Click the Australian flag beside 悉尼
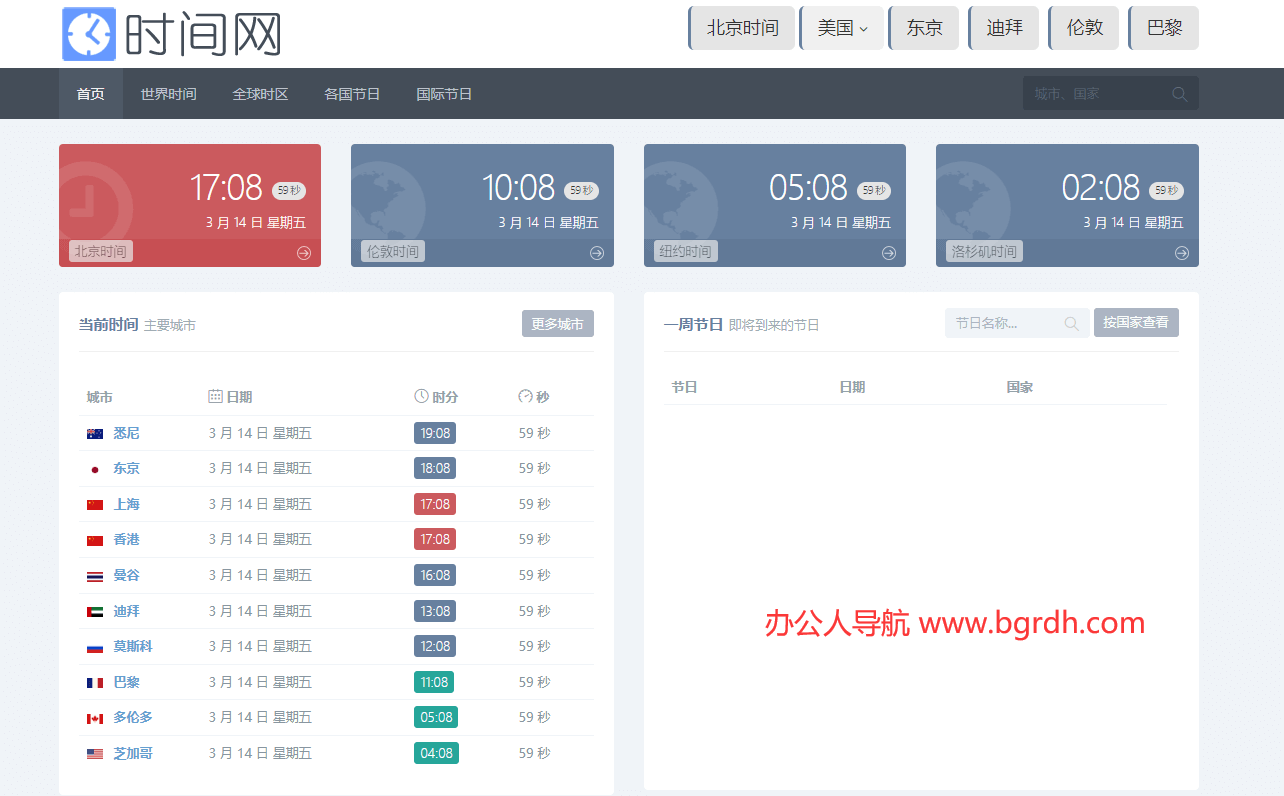The width and height of the screenshot is (1284, 796). [95, 434]
